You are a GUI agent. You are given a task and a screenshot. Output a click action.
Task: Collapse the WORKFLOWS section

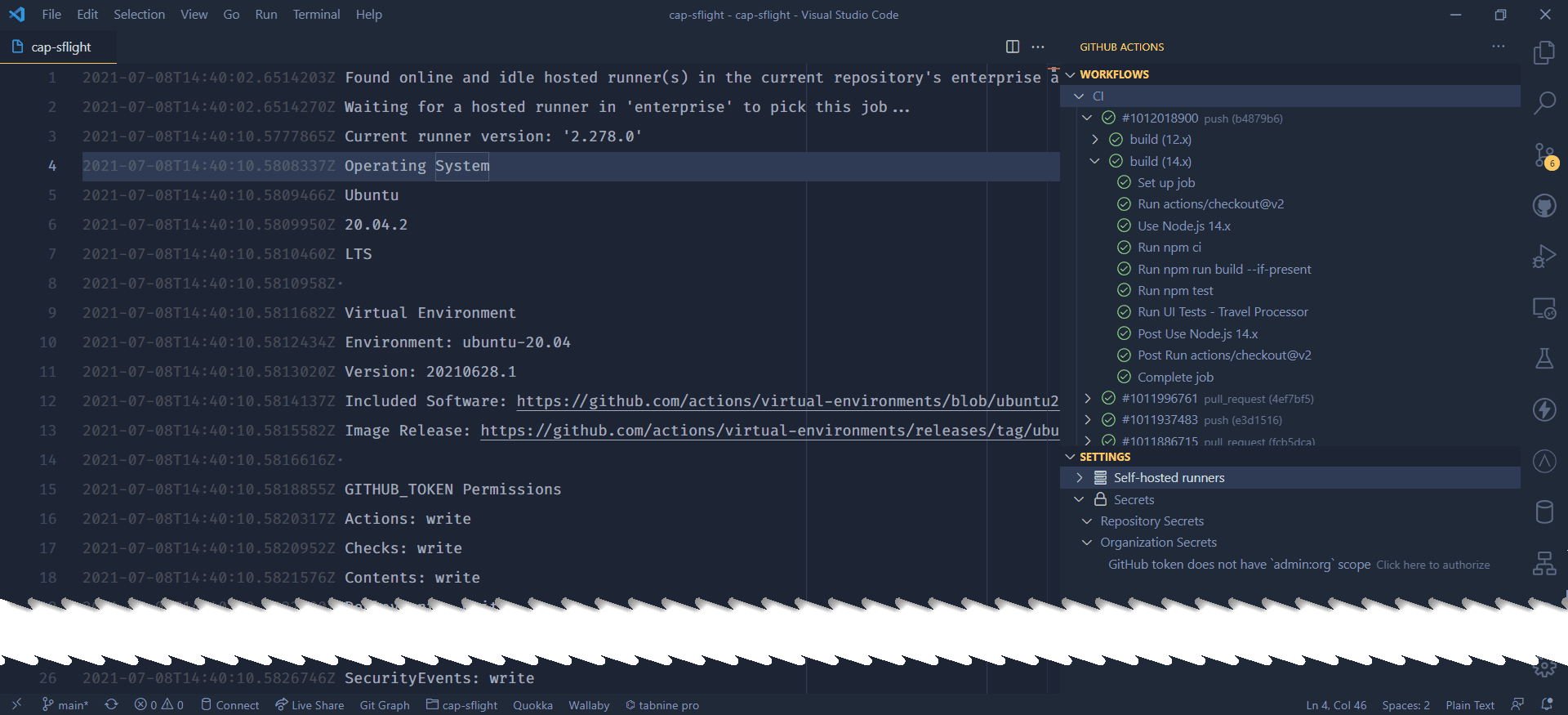pyautogui.click(x=1070, y=74)
